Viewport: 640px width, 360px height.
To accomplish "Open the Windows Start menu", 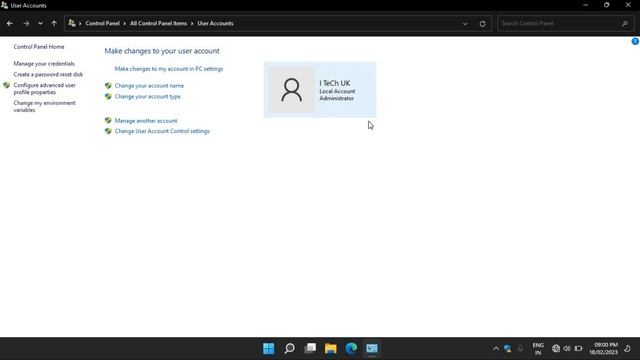I will point(269,349).
